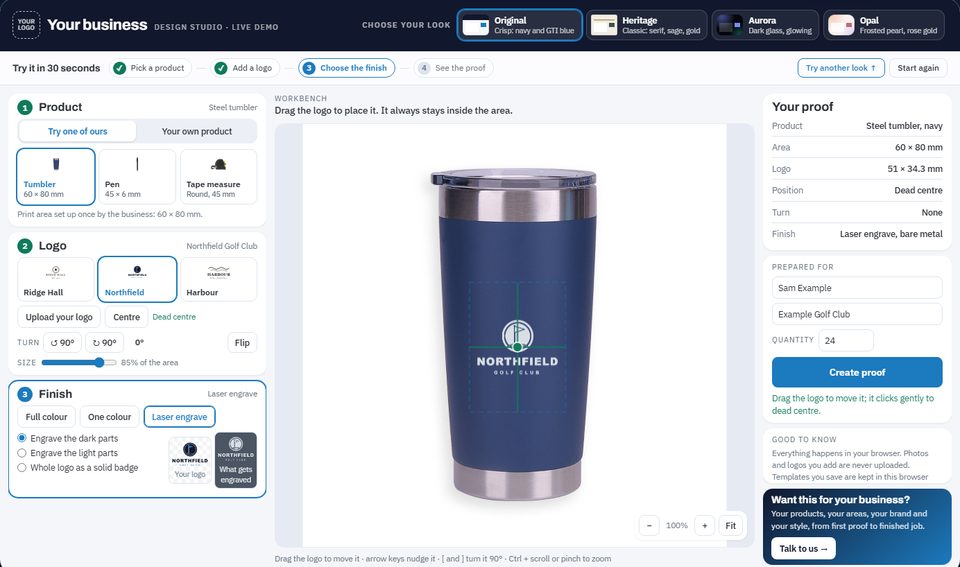Switch to 'Try one of ours' tab
The height and width of the screenshot is (567, 960).
[x=78, y=131]
